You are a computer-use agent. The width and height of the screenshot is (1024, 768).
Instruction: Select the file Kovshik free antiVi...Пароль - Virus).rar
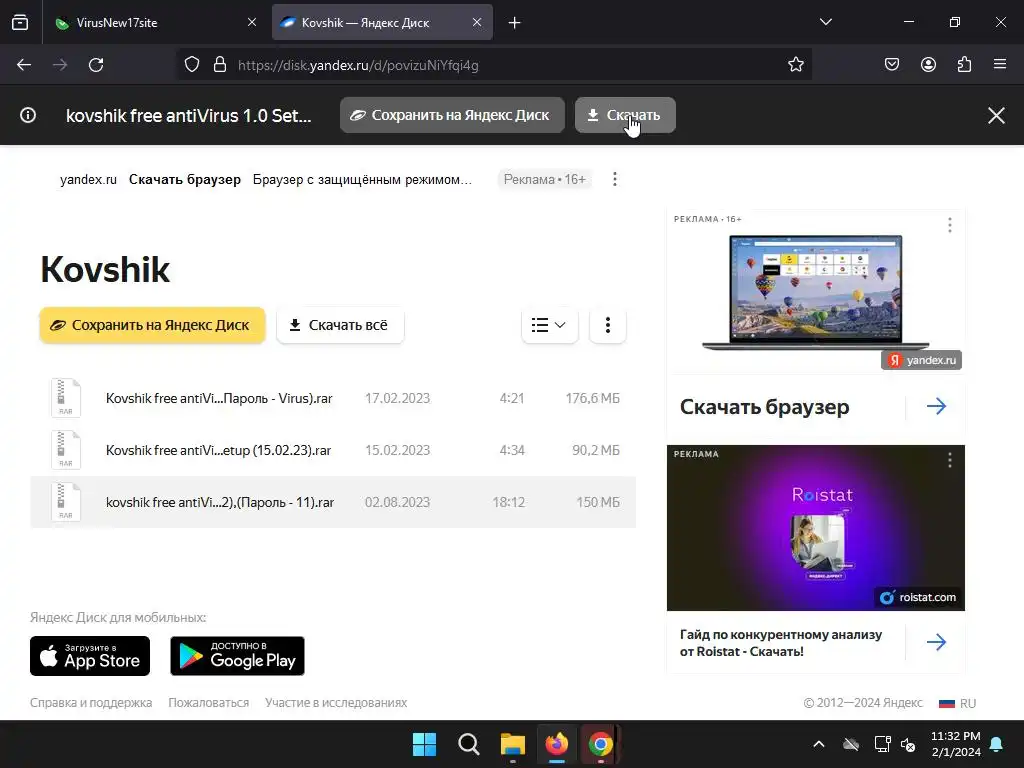[333, 398]
